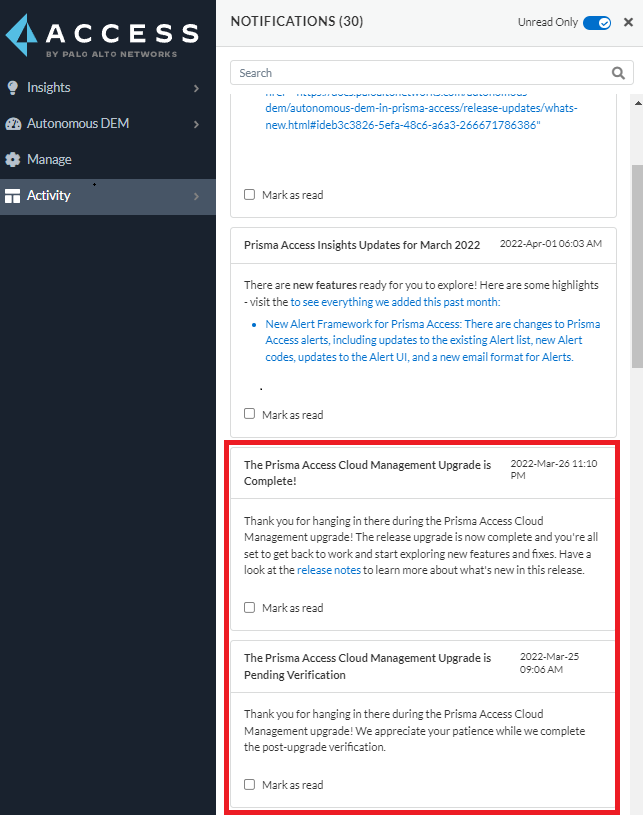This screenshot has height=815, width=643.
Task: Click the notifications scrollbar thumb
Action: click(637, 266)
